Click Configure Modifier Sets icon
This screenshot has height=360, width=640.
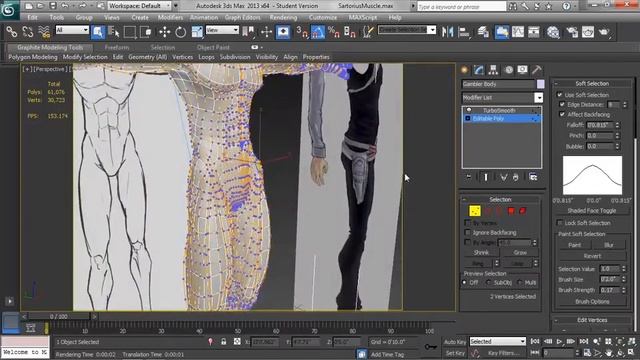533,177
